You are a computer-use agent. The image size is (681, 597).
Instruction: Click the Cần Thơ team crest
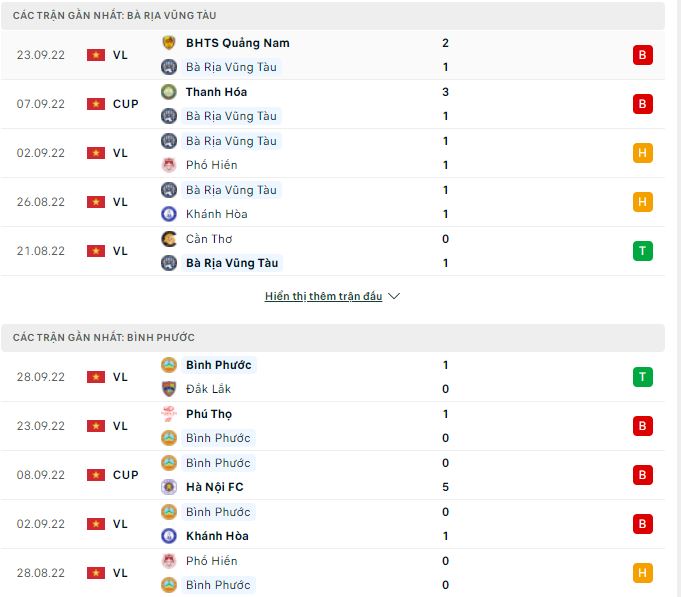coord(168,239)
